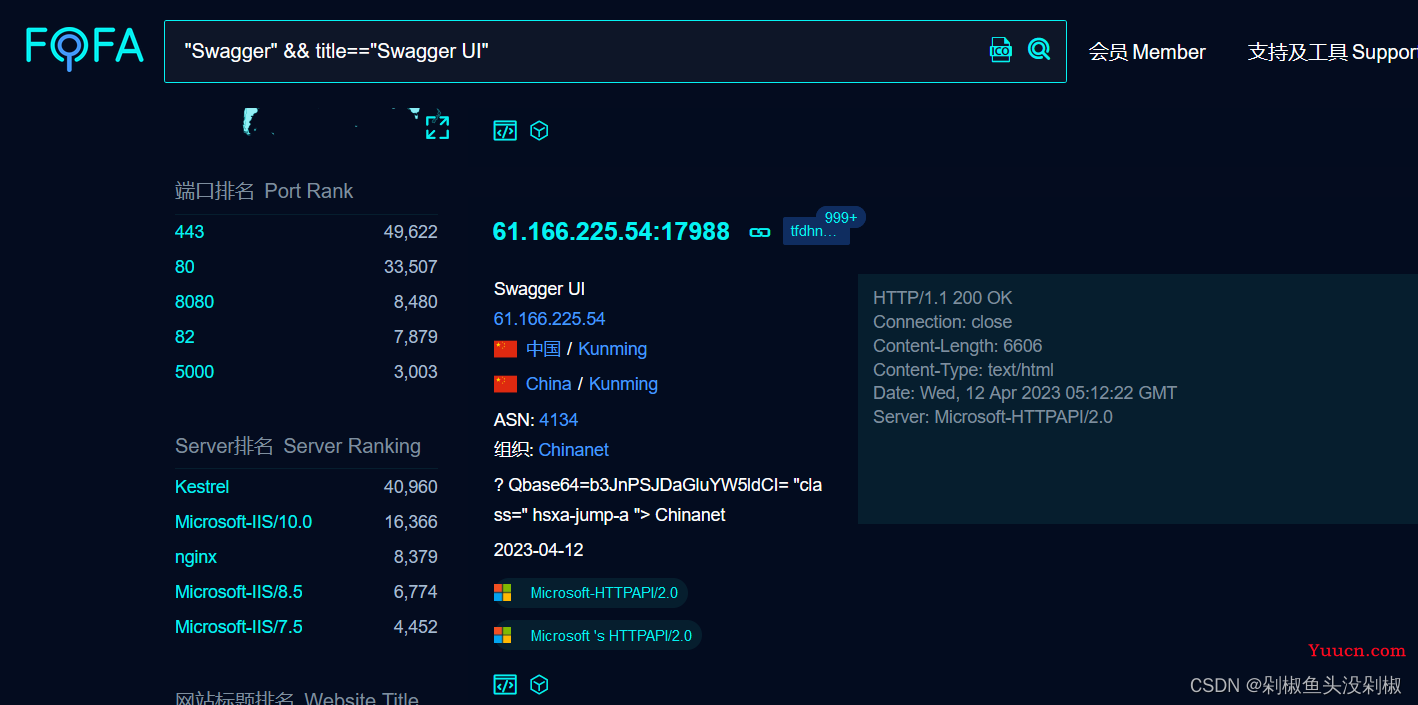The width and height of the screenshot is (1418, 705).
Task: Click the China flag beside 中国
Action: point(506,349)
